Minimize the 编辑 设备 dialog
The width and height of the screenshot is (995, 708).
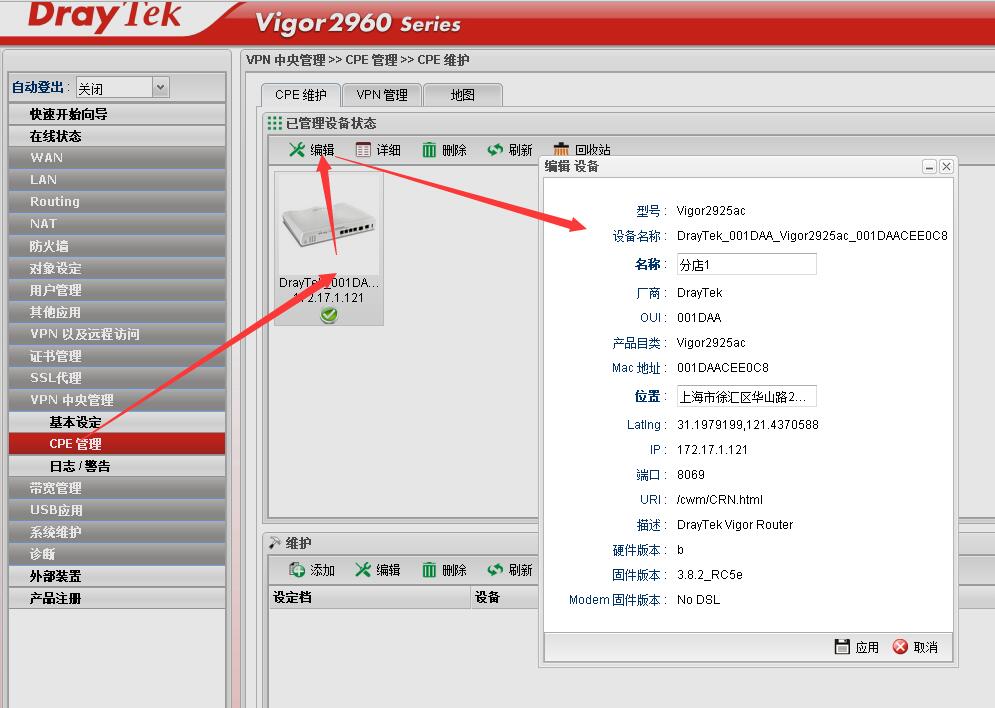pos(929,167)
